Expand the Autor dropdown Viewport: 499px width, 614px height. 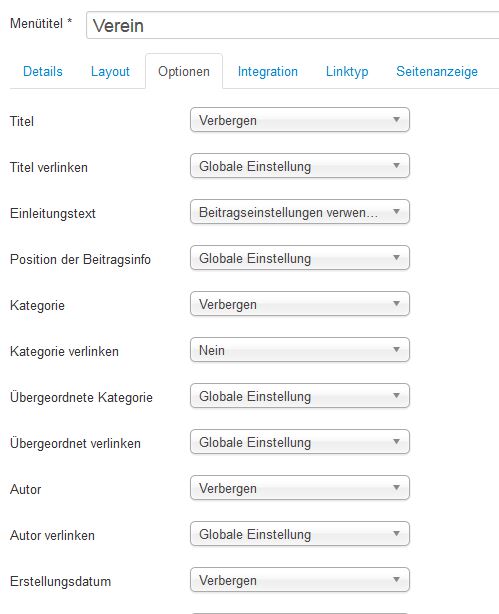pyautogui.click(x=300, y=488)
